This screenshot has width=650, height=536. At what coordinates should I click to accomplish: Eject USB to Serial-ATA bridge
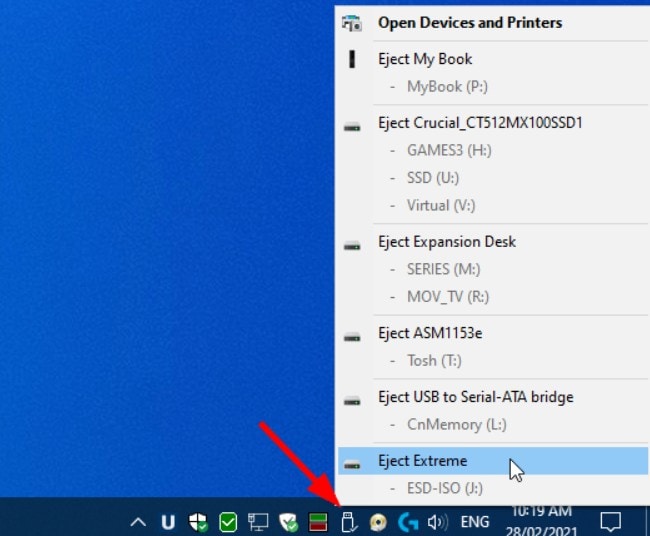tap(492, 397)
